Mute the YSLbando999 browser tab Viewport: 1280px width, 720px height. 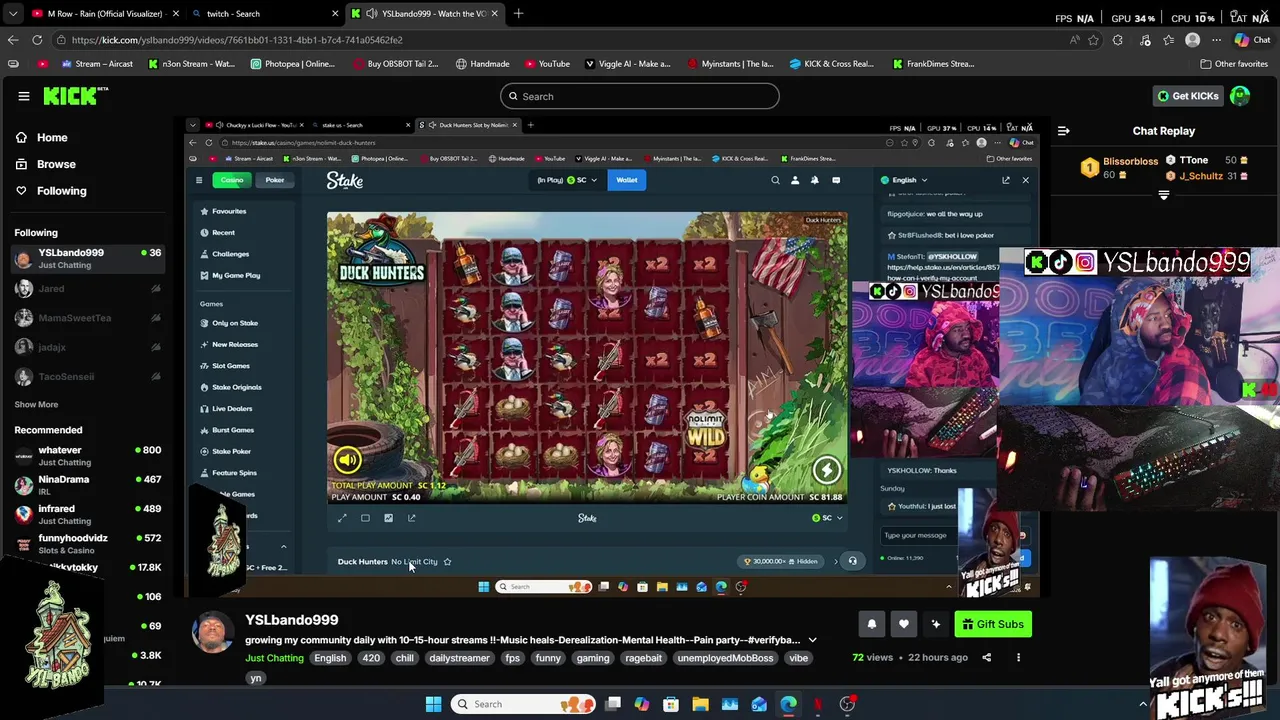tap(372, 13)
